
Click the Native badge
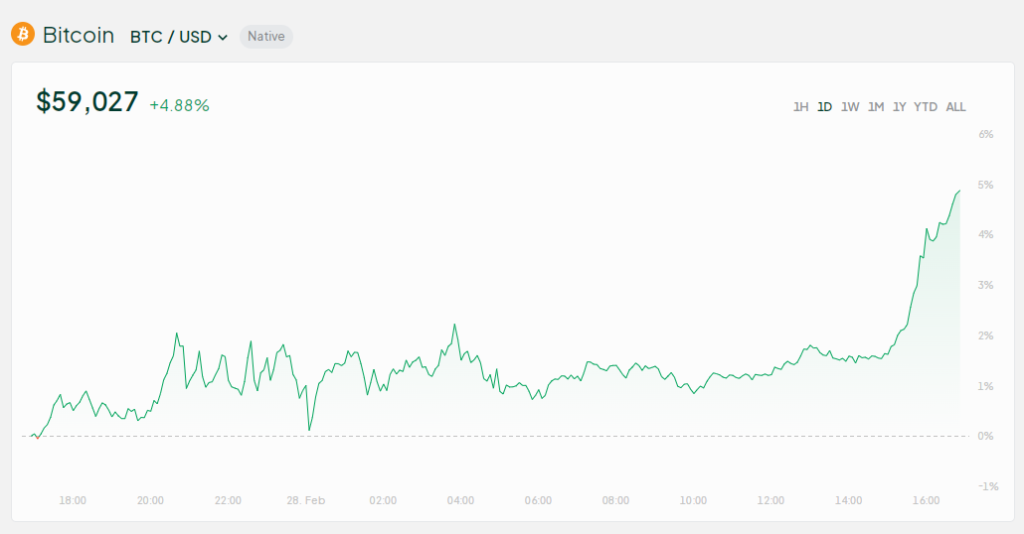[x=266, y=37]
